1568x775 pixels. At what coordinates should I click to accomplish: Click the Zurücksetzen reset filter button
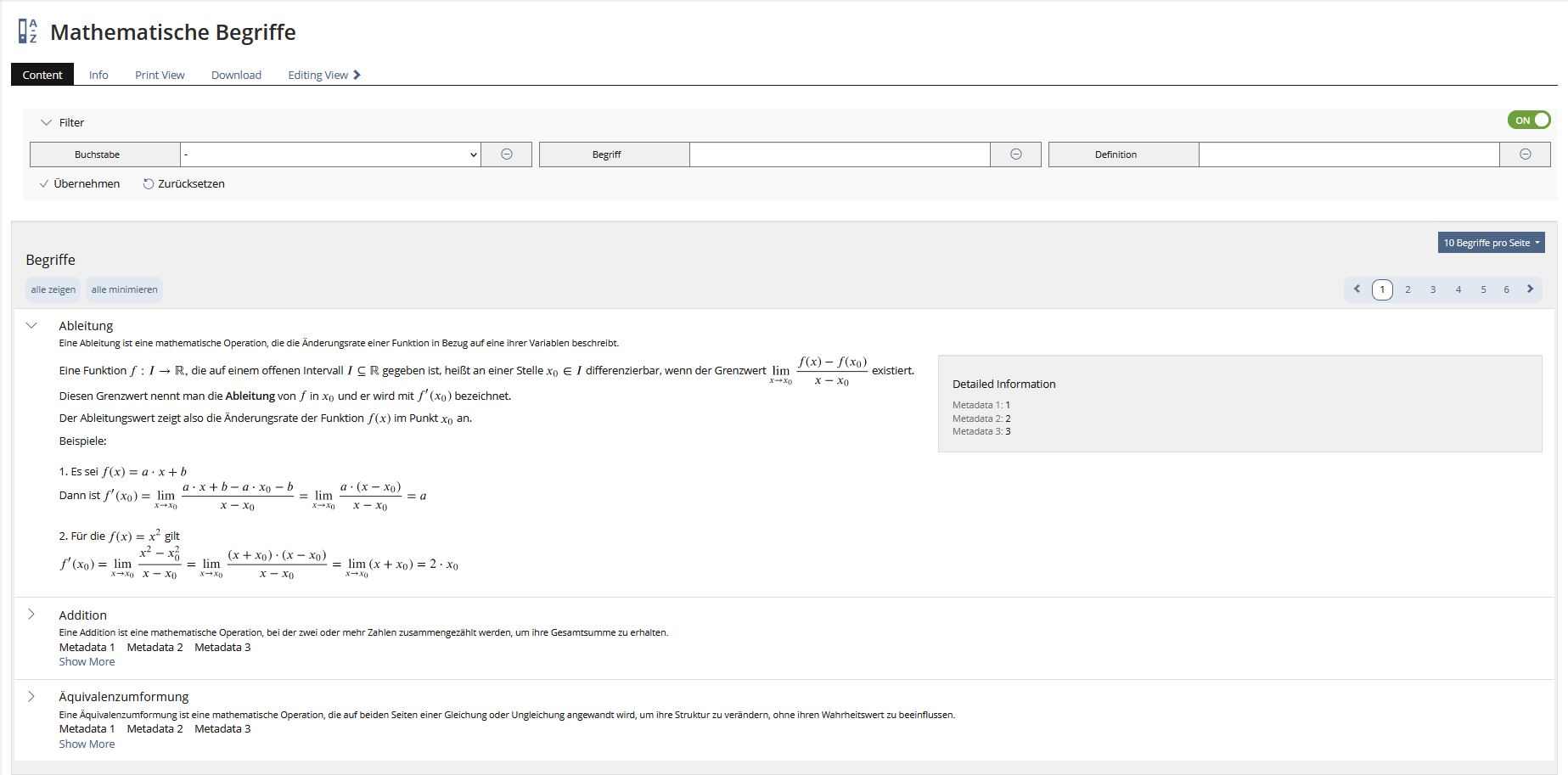click(x=183, y=184)
